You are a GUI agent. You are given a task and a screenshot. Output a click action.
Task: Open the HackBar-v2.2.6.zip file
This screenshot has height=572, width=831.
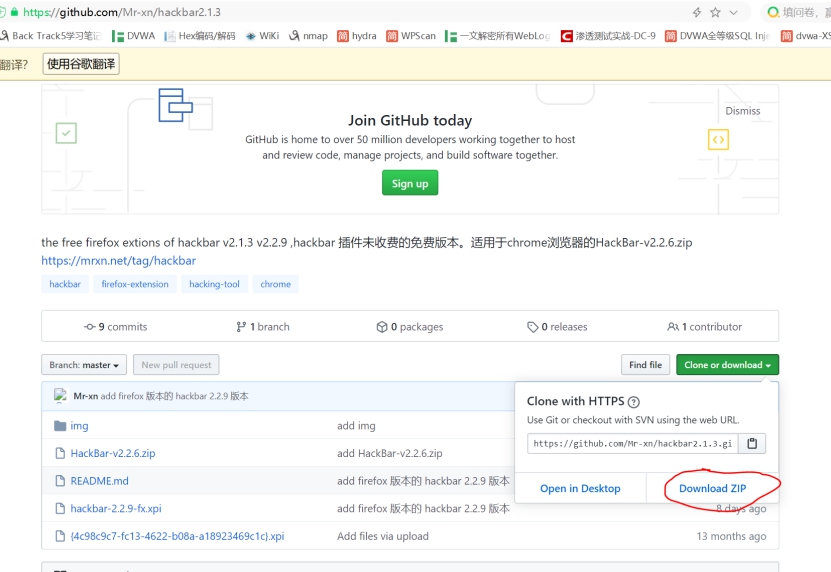pyautogui.click(x=113, y=453)
